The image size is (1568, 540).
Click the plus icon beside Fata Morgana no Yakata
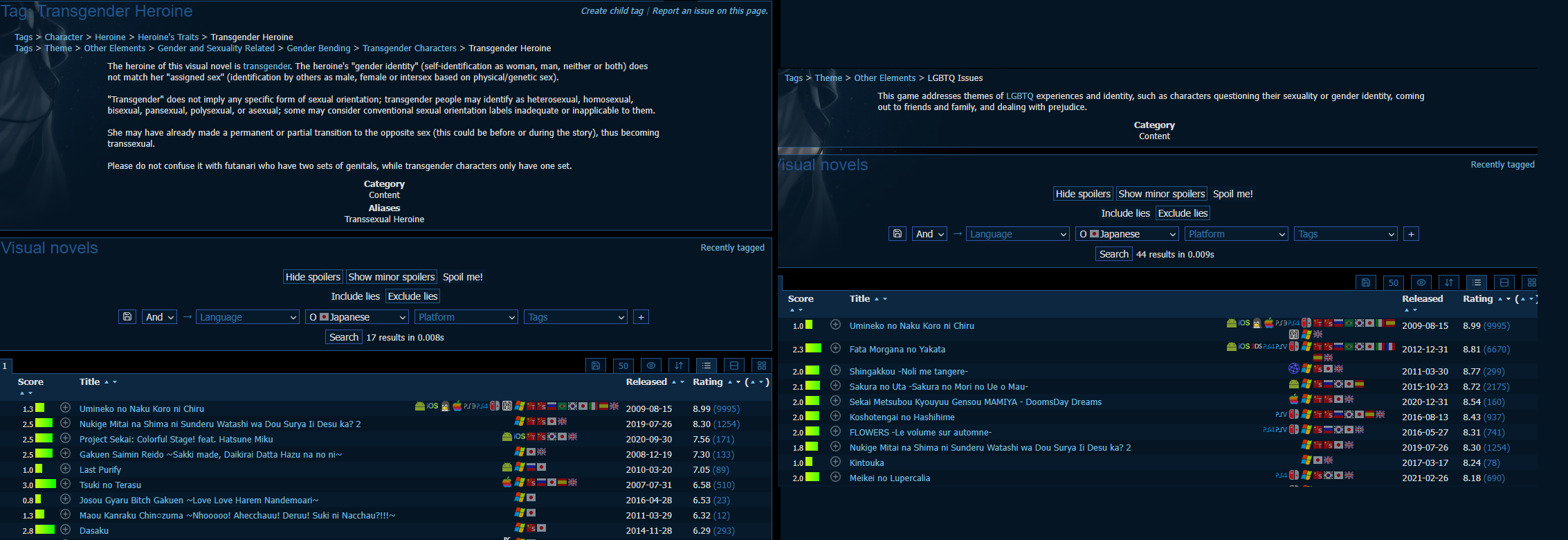836,348
